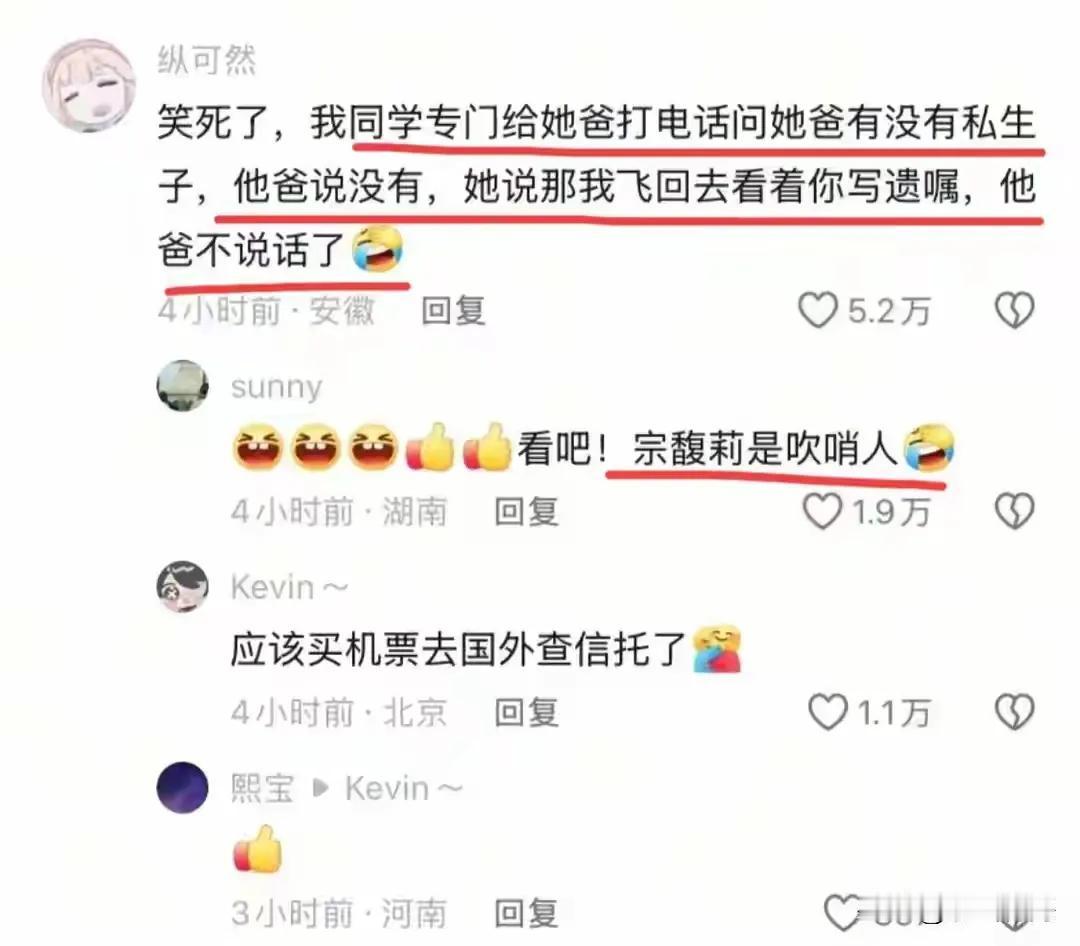This screenshot has width=1080, height=946.
Task: Open username sunny
Action: click(x=277, y=387)
